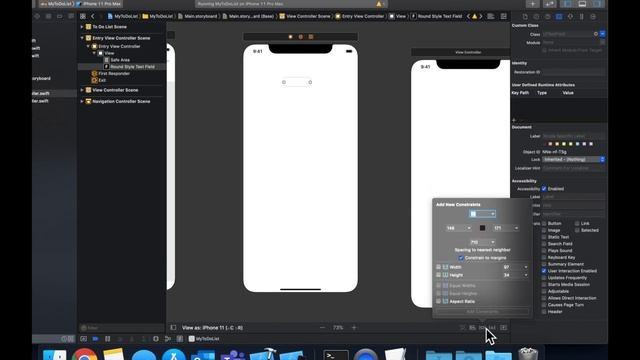Viewport: 640px width, 360px height.
Task: Click the add editor icon in jump bar
Action: point(504,16)
